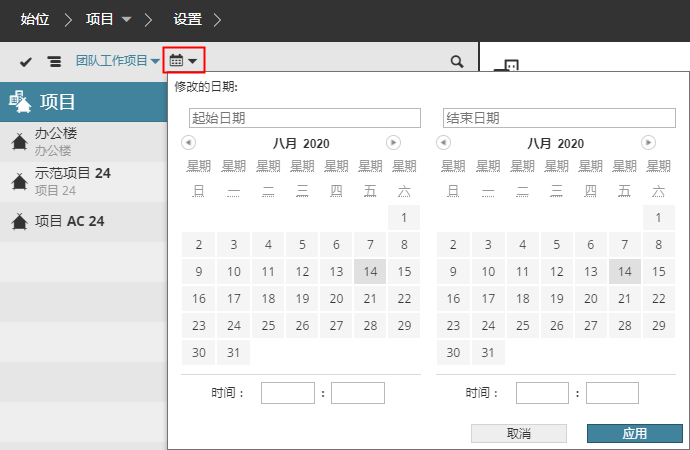
Task: Go to previous month in end calendar
Action: [444, 143]
